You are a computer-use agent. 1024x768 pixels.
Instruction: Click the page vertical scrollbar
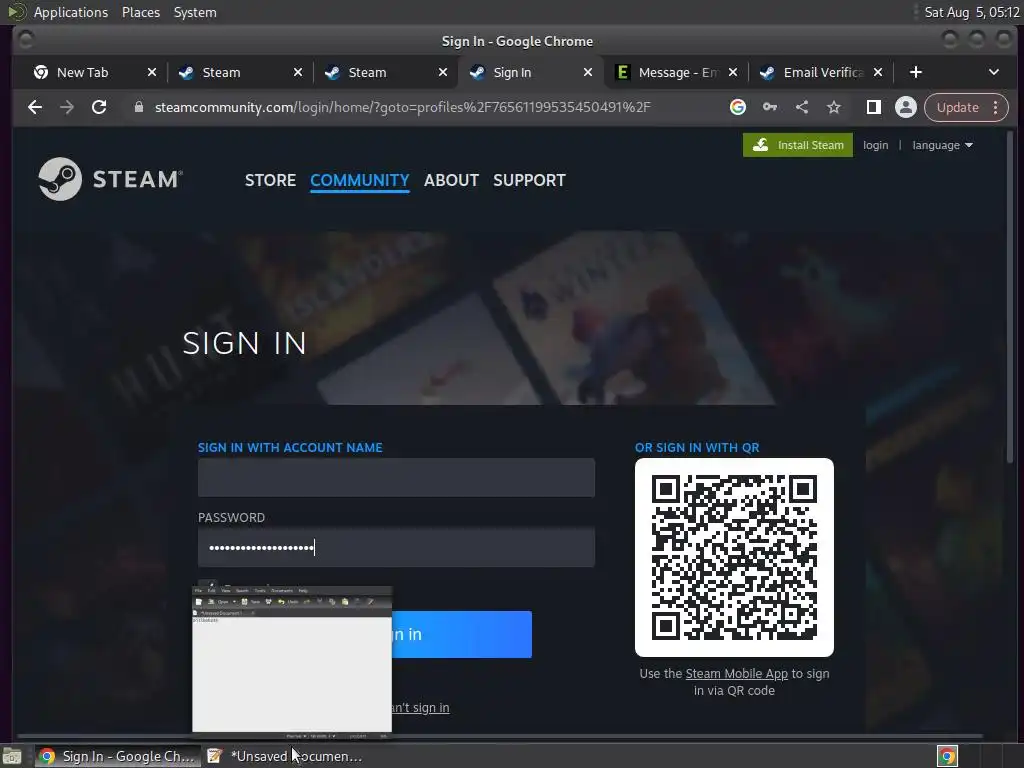(1010, 297)
